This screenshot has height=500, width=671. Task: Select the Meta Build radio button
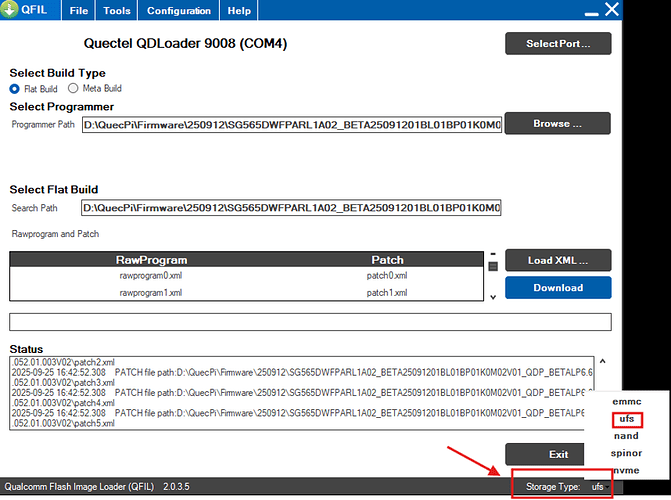click(x=73, y=88)
